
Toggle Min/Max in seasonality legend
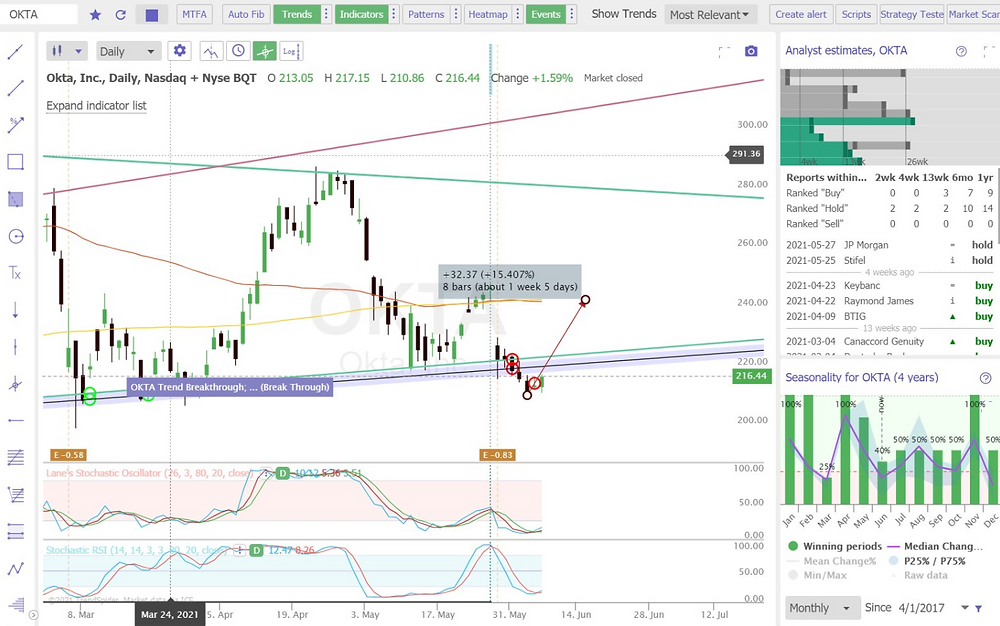pyautogui.click(x=818, y=575)
